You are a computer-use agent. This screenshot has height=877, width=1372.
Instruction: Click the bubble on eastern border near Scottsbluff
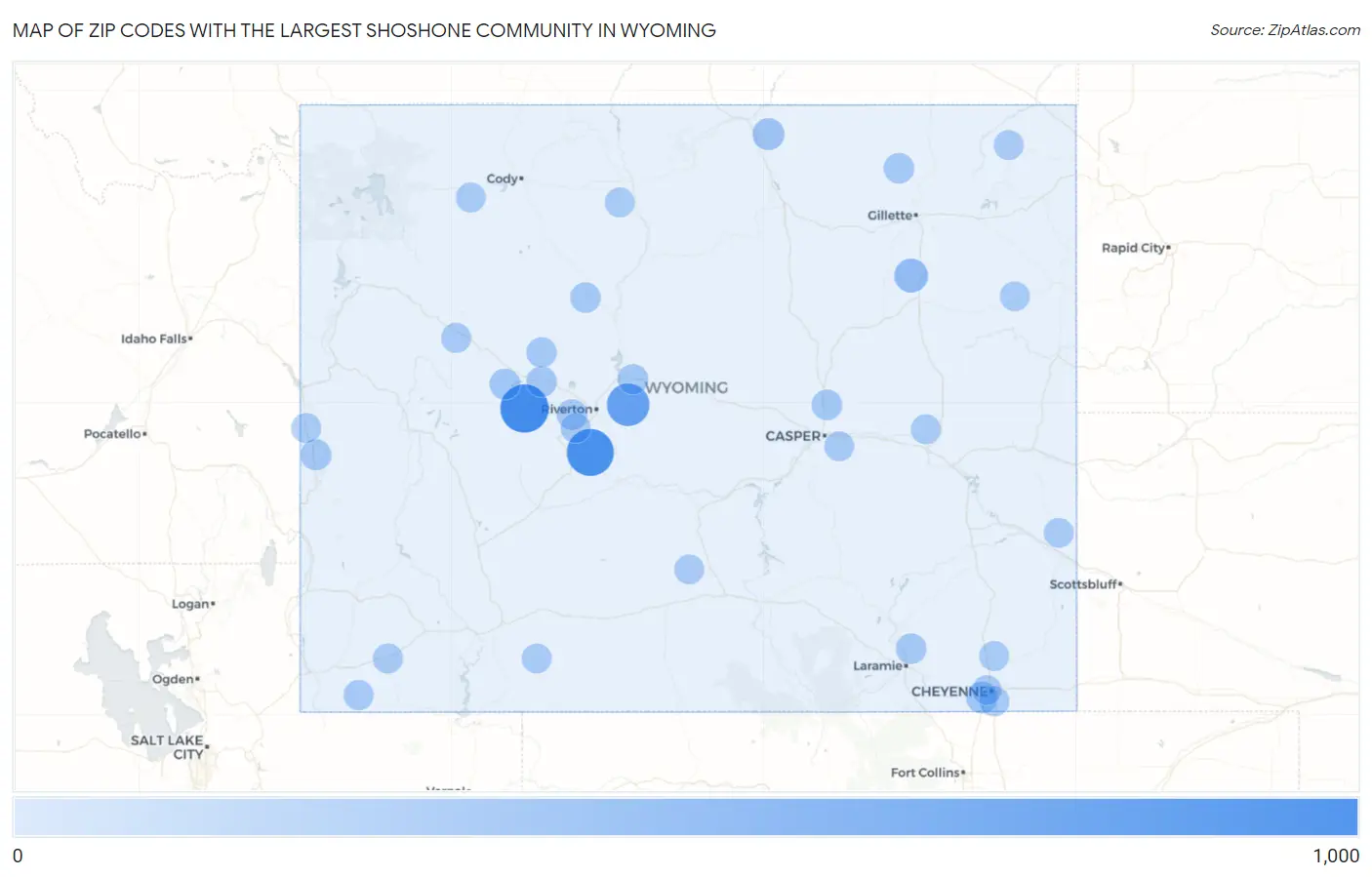click(x=1059, y=533)
